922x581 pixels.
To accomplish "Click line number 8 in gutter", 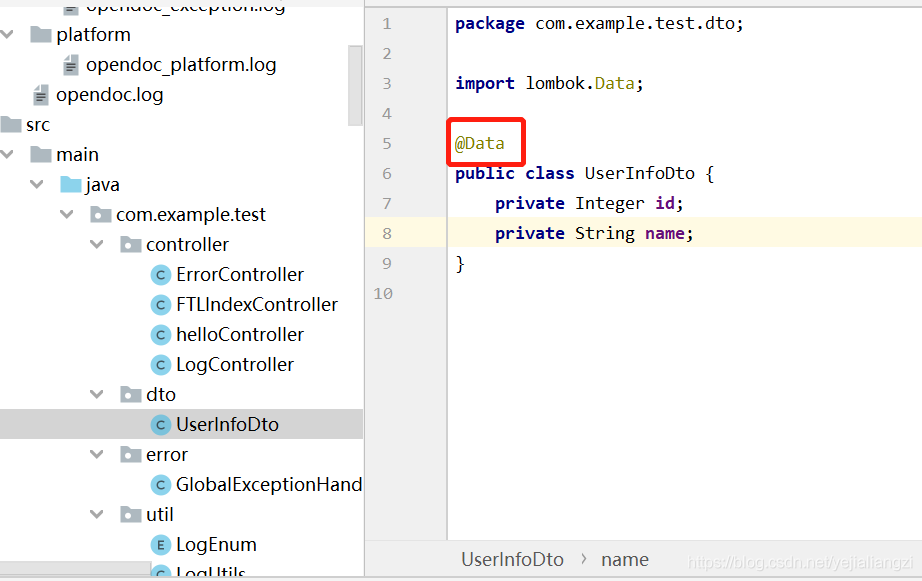I will pyautogui.click(x=387, y=233).
